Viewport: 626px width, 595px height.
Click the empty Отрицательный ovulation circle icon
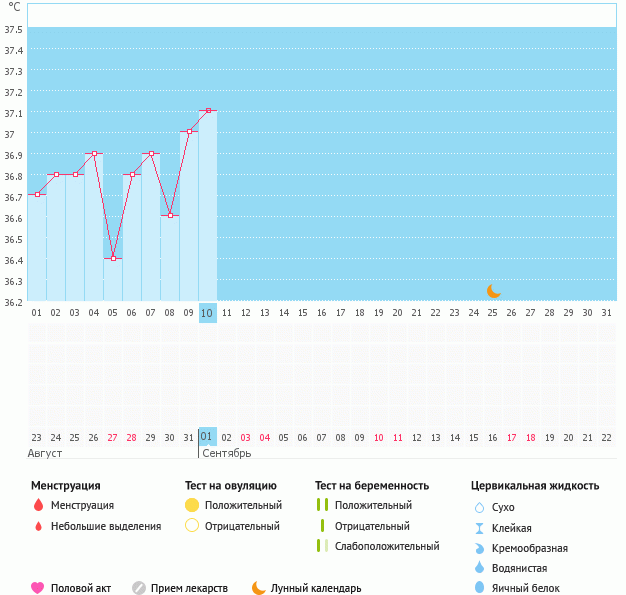[x=192, y=526]
